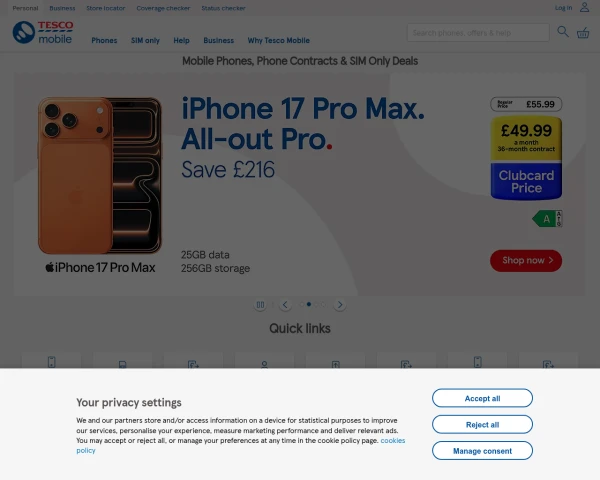
Task: Open Why Tesco Mobile menu item
Action: pyautogui.click(x=279, y=40)
